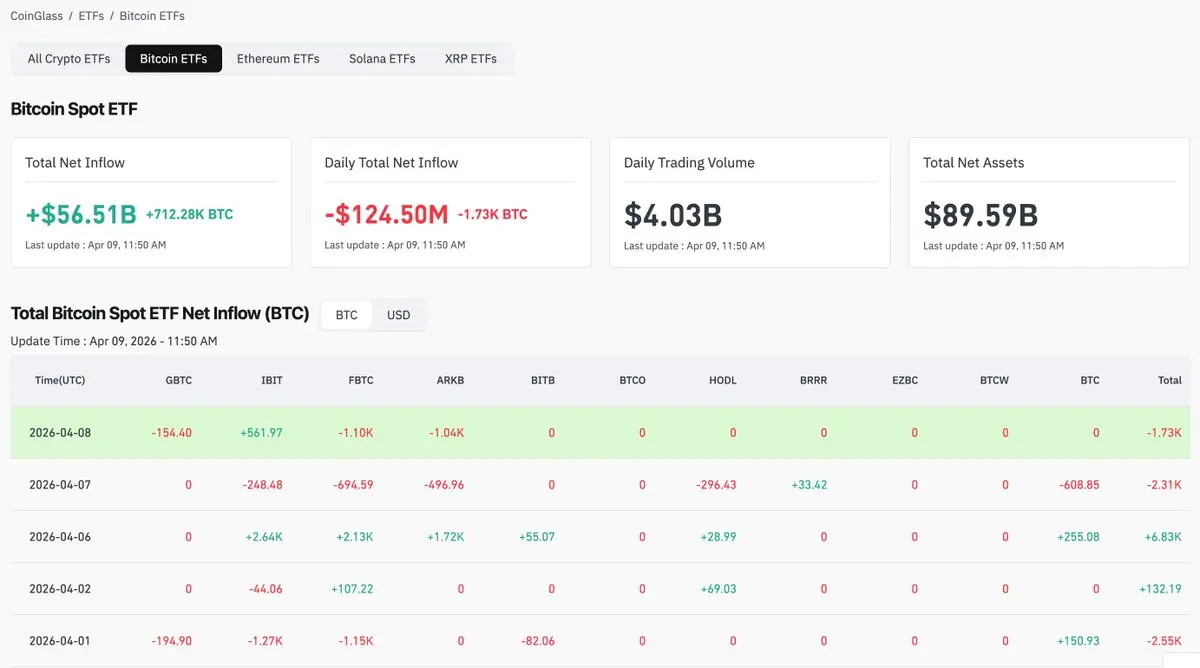Select the 2026-04-08 date row
1200x668 pixels.
pyautogui.click(x=600, y=433)
